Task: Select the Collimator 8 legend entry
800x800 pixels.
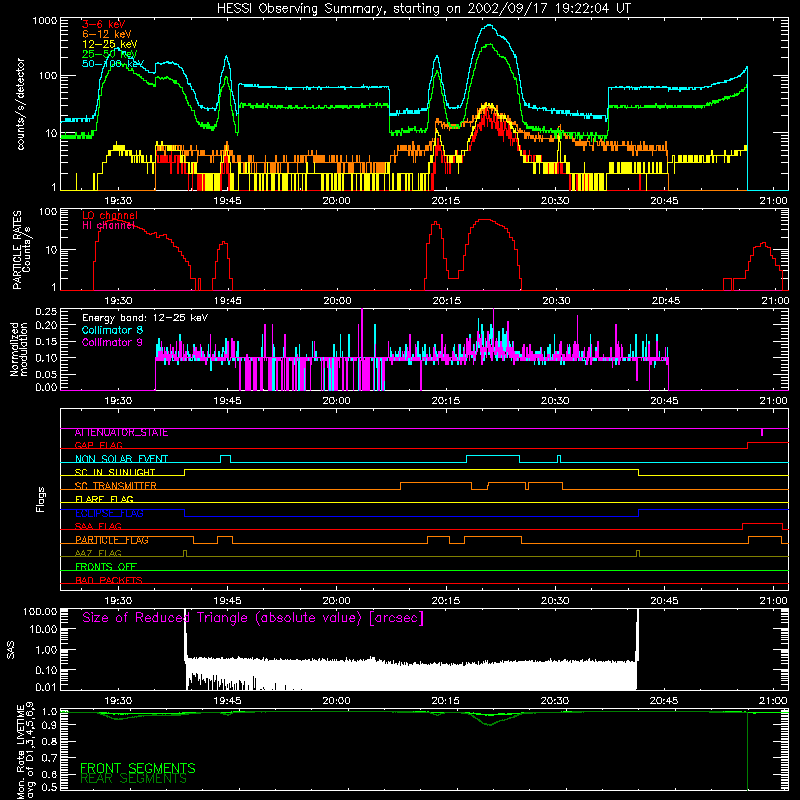Action: point(112,330)
